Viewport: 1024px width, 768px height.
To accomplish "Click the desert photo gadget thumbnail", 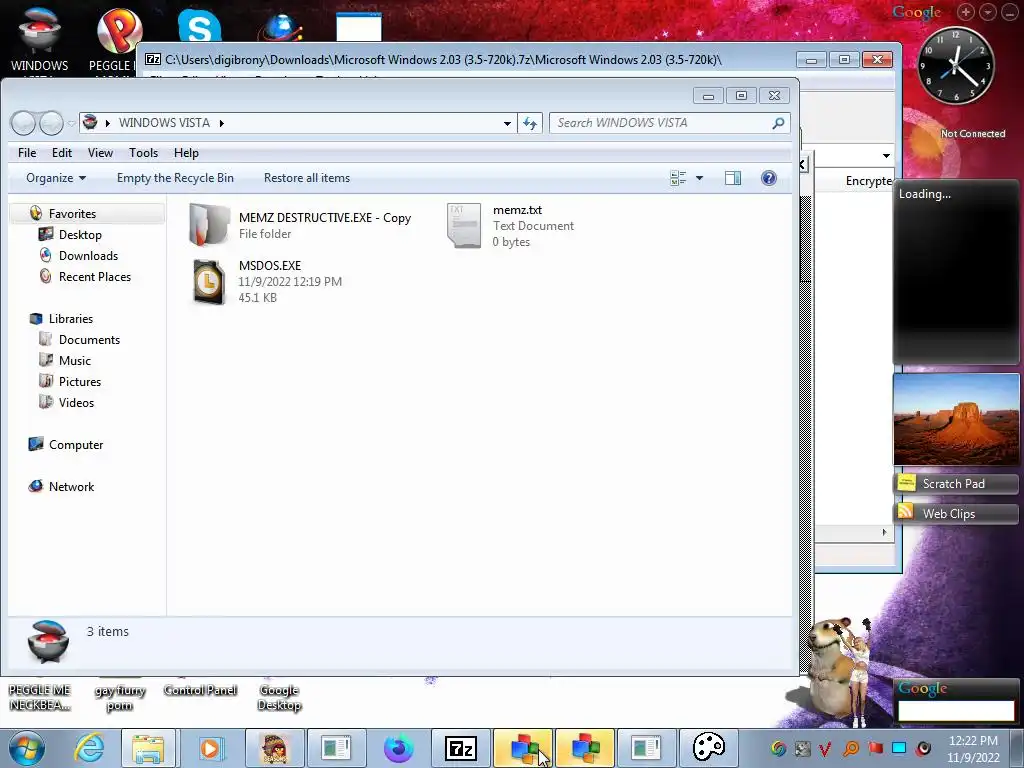I will (956, 419).
